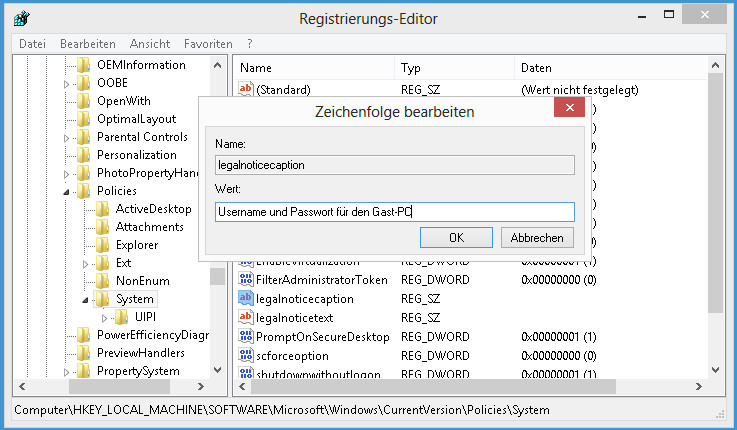737x430 pixels.
Task: Click the Name field showing legalnoticecaption
Action: point(395,165)
